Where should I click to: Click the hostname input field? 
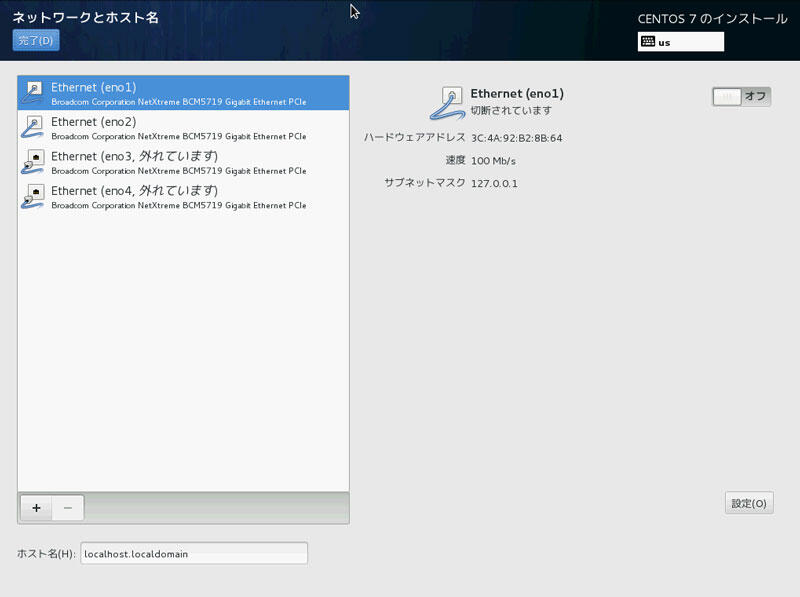(194, 553)
